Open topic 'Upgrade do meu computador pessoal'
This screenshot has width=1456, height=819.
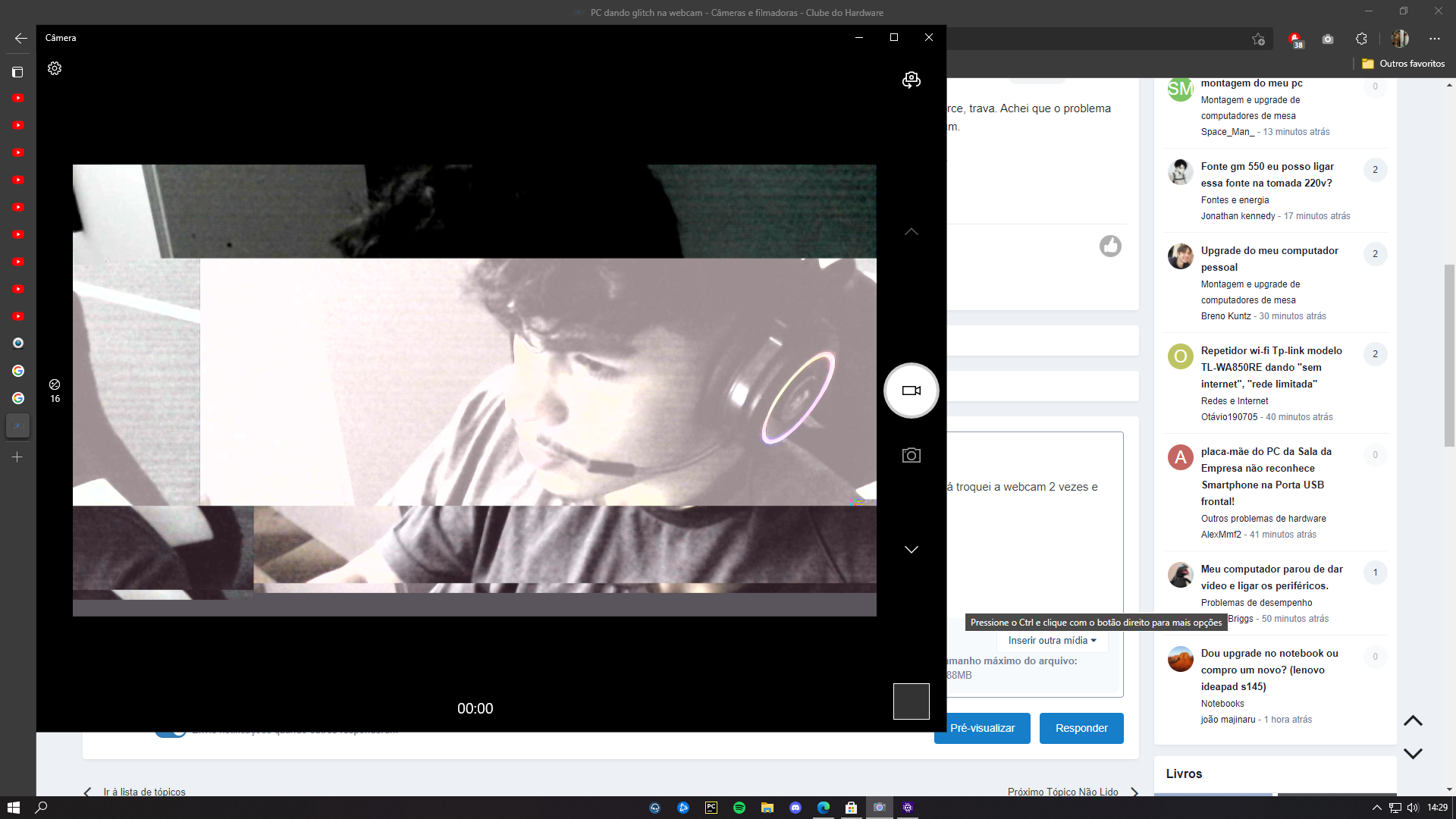click(x=1269, y=259)
